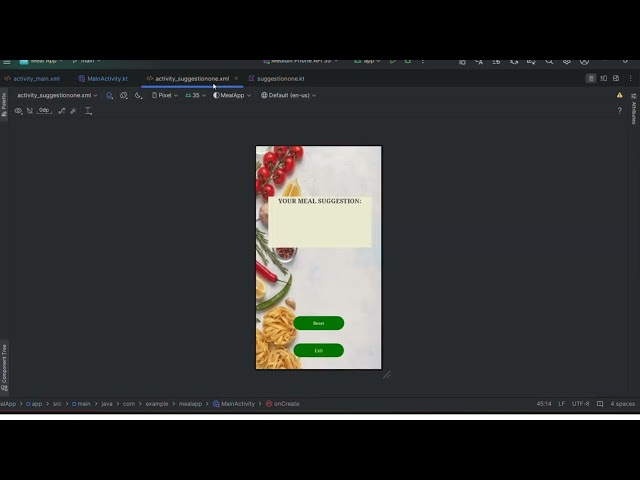Screen dimensions: 640x480
Task: Click the IDE settings gear icon
Action: (567, 62)
